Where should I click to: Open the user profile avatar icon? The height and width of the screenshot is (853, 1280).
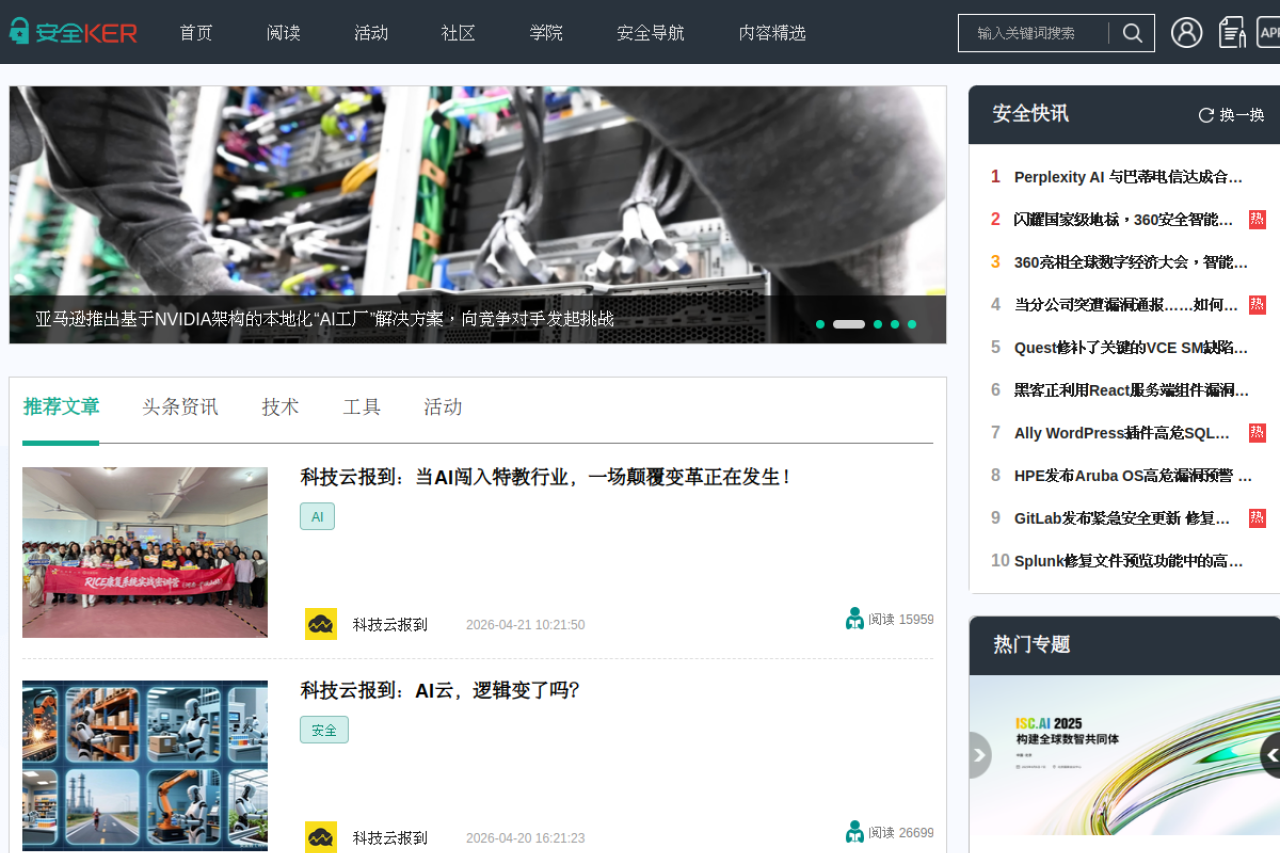(1186, 33)
